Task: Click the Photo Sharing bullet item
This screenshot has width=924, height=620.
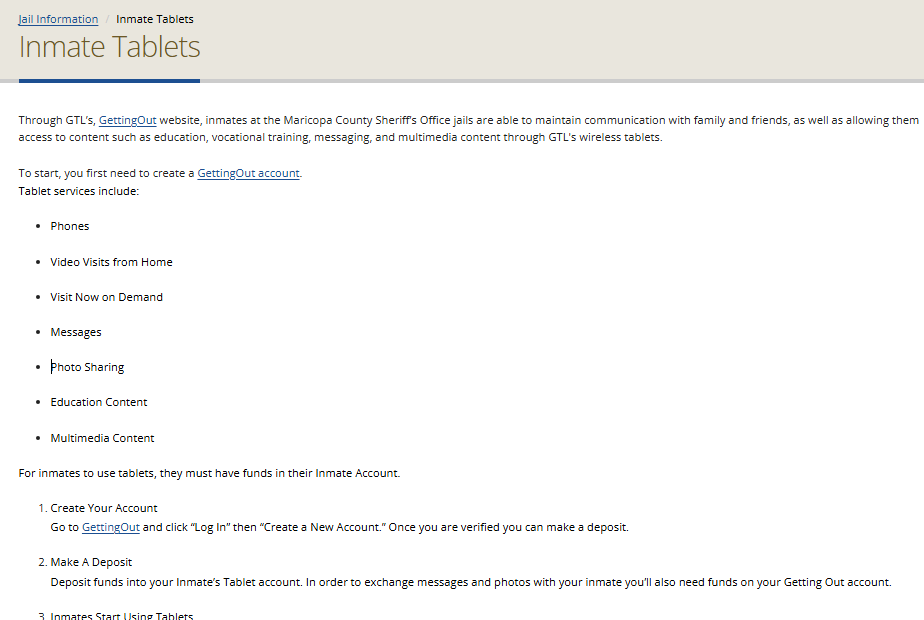Action: coord(88,367)
